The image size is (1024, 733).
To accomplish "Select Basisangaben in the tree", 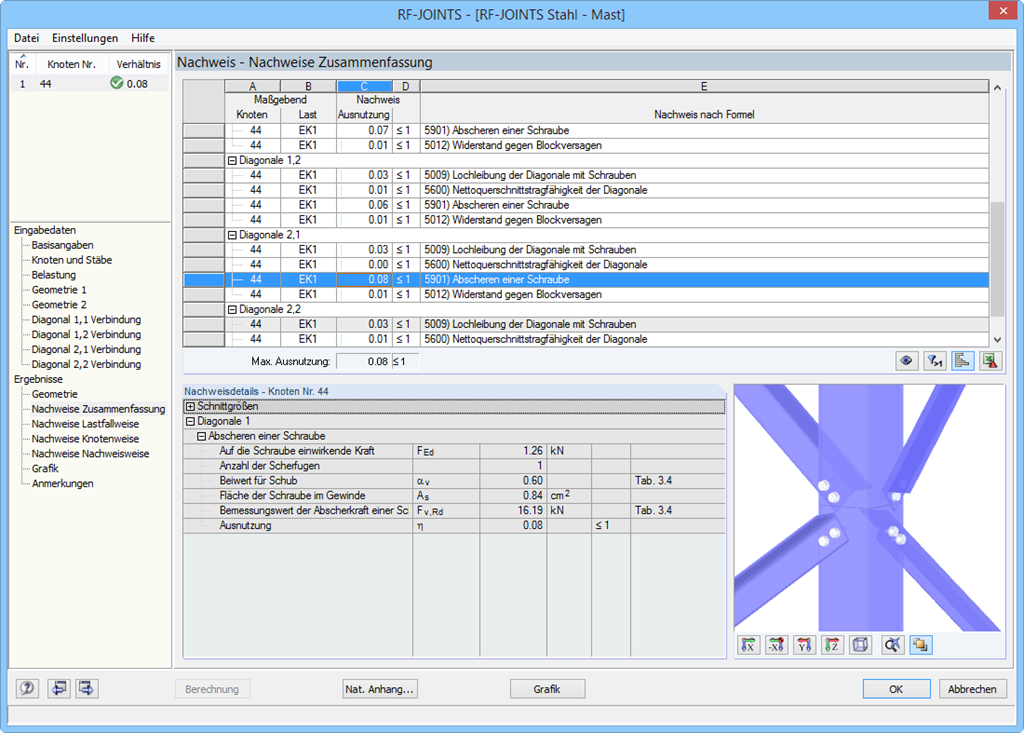I will click(x=63, y=245).
